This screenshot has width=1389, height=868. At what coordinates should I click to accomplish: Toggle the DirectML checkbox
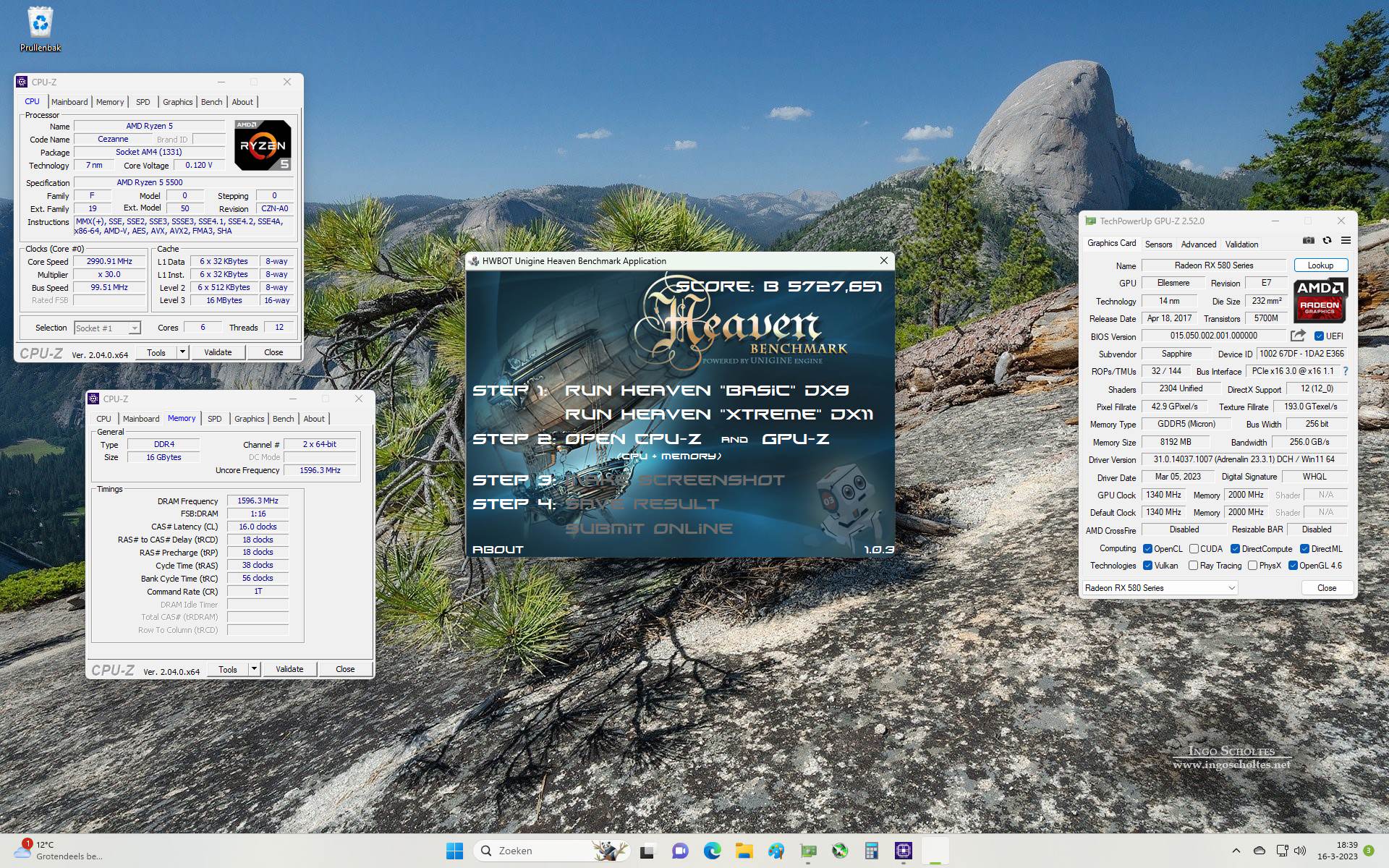(1304, 548)
